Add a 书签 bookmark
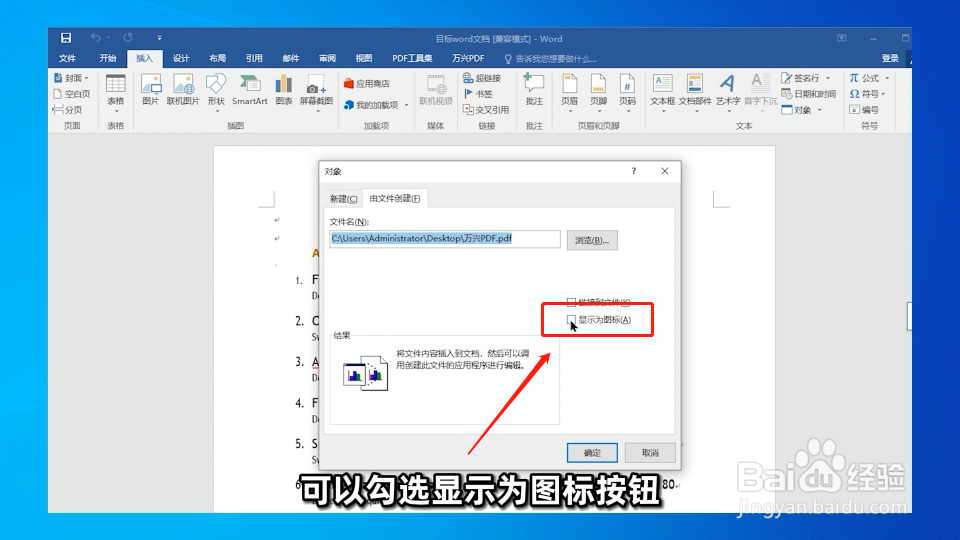Viewport: 960px width, 540px height. [478, 94]
